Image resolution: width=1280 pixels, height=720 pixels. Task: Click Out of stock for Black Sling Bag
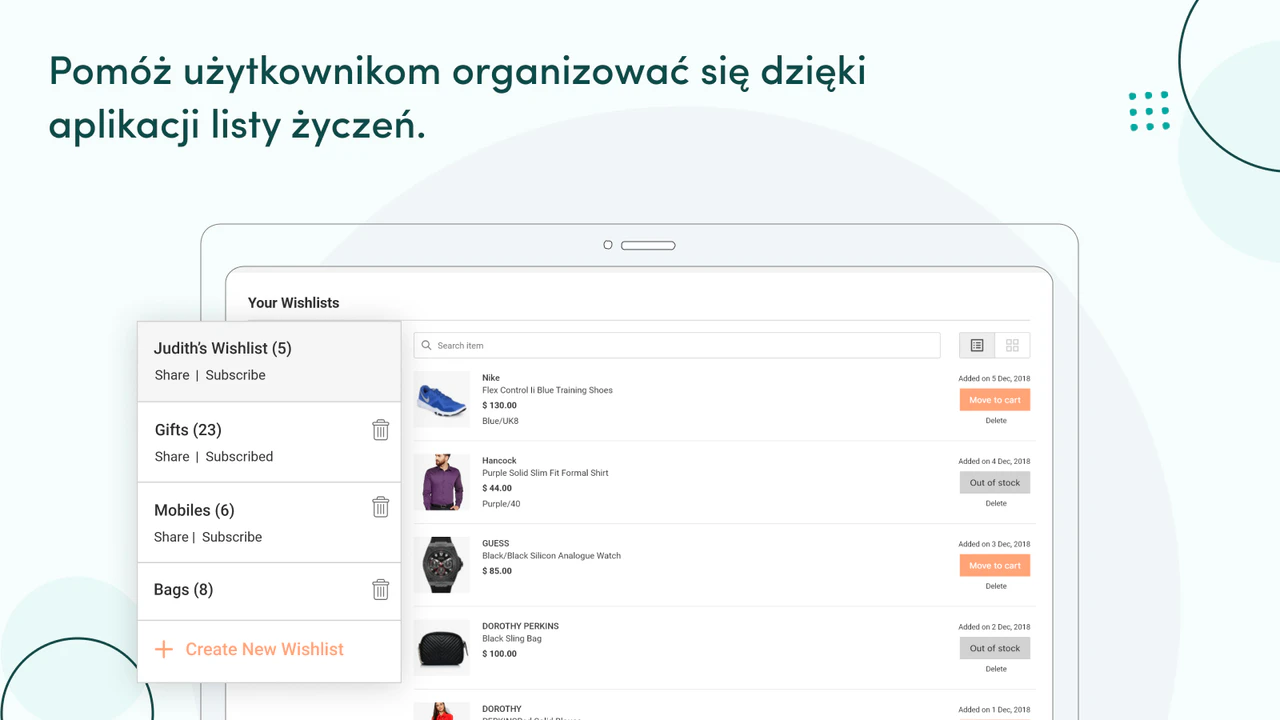[x=995, y=648]
